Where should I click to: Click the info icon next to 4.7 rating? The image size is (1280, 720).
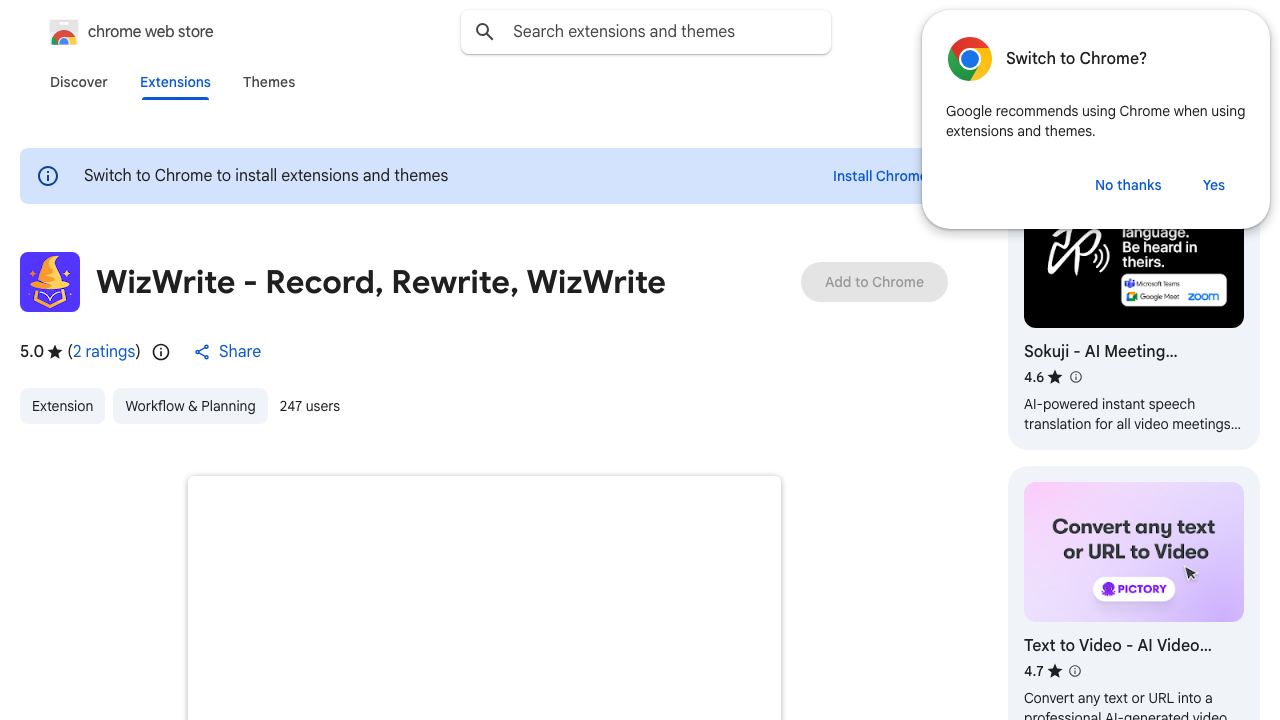[1075, 671]
